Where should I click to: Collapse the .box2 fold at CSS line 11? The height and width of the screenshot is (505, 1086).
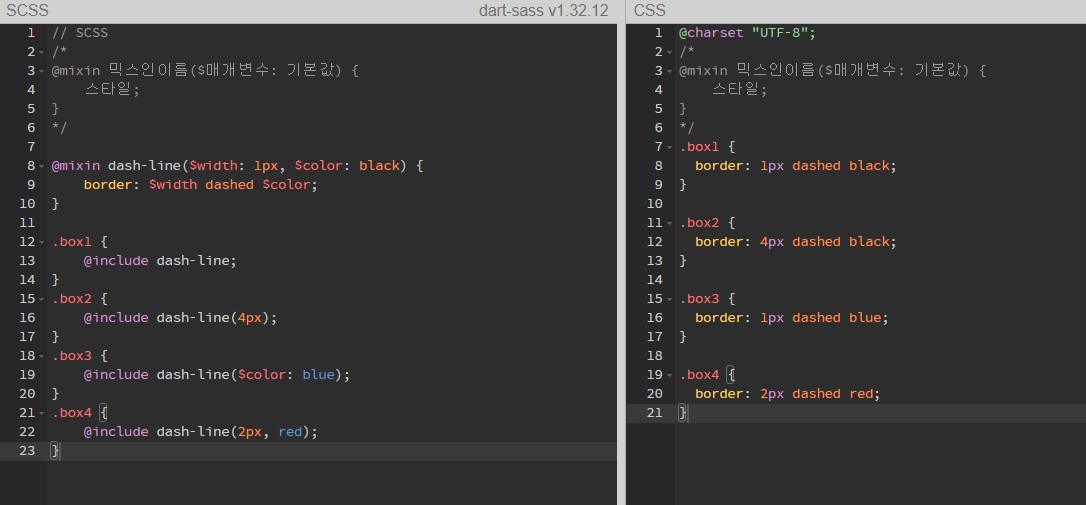(669, 223)
